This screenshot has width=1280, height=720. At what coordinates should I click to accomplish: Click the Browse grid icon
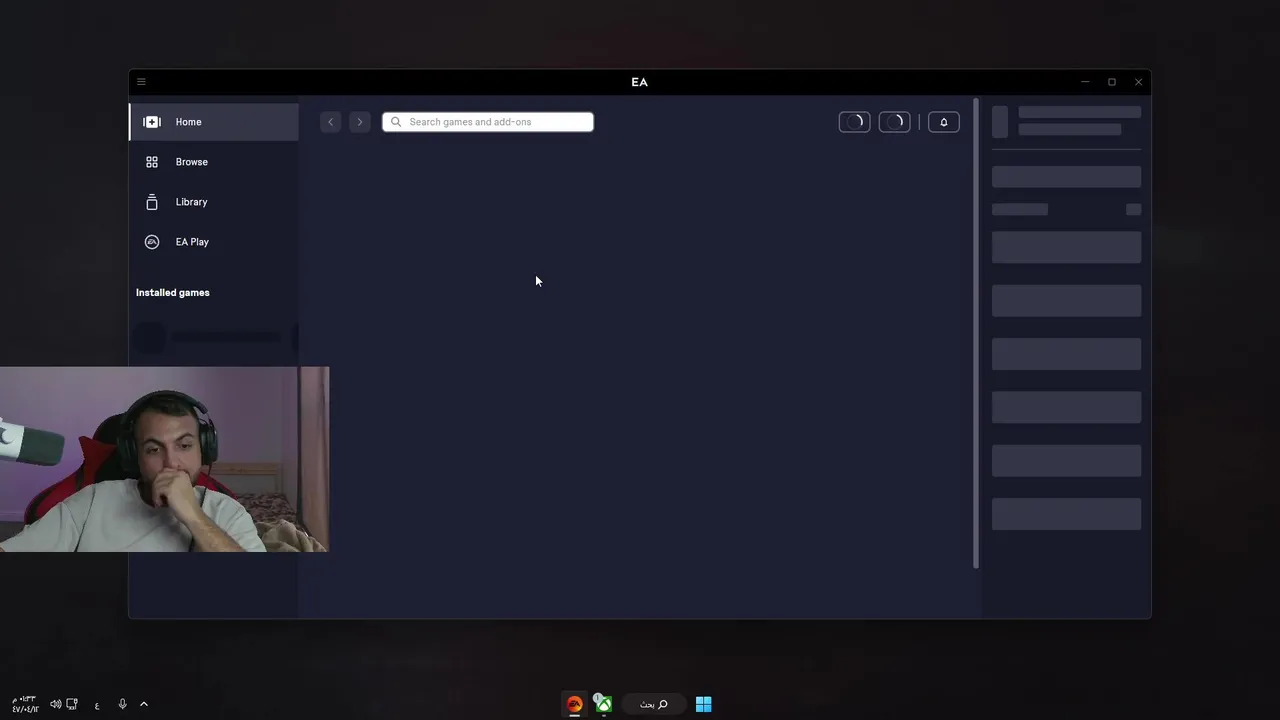click(152, 162)
